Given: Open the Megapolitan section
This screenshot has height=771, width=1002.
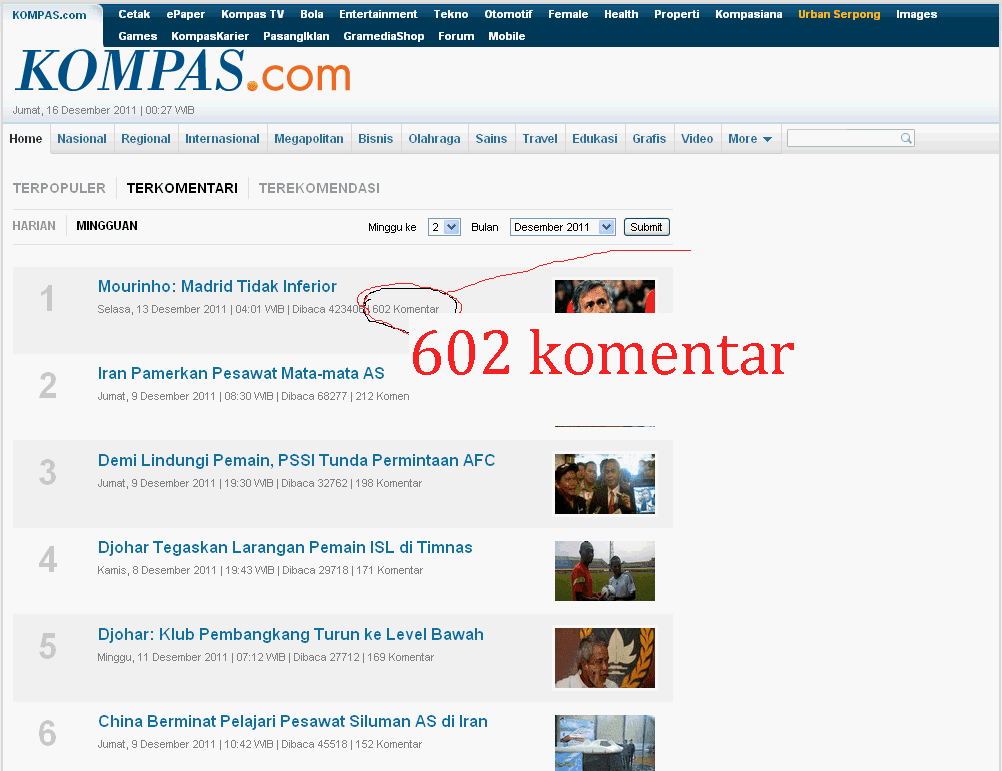Looking at the screenshot, I should [309, 139].
